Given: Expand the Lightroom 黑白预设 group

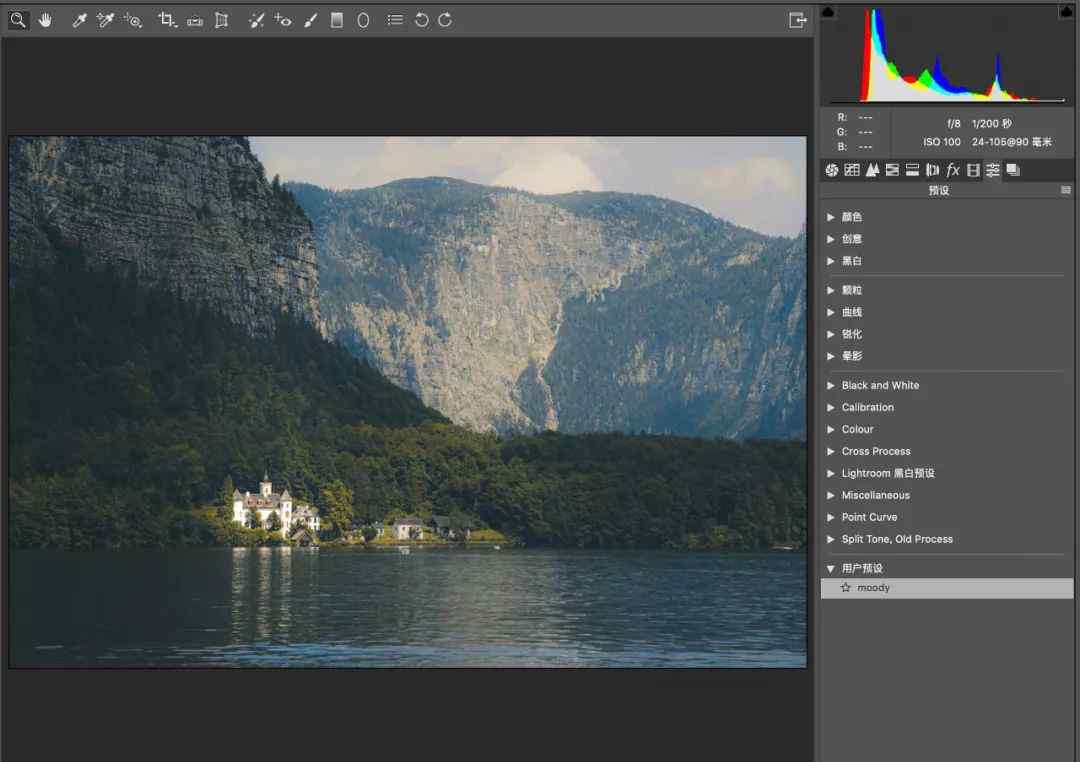Looking at the screenshot, I should click(831, 473).
